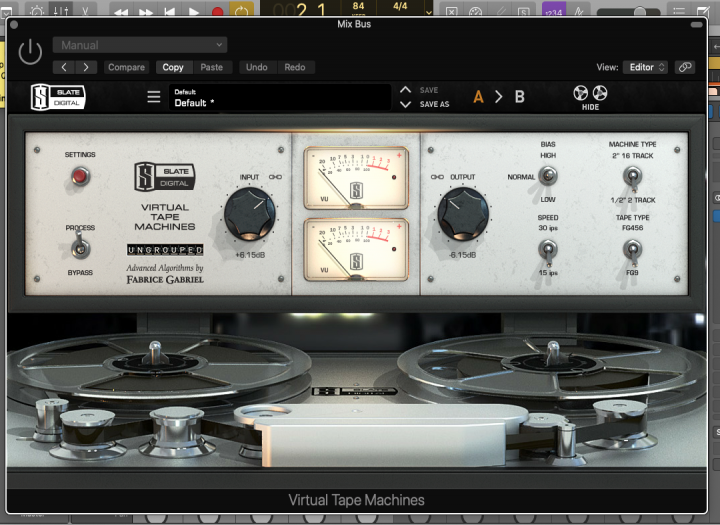Image resolution: width=720 pixels, height=525 pixels.
Task: Click the play button in the transport
Action: click(x=194, y=11)
